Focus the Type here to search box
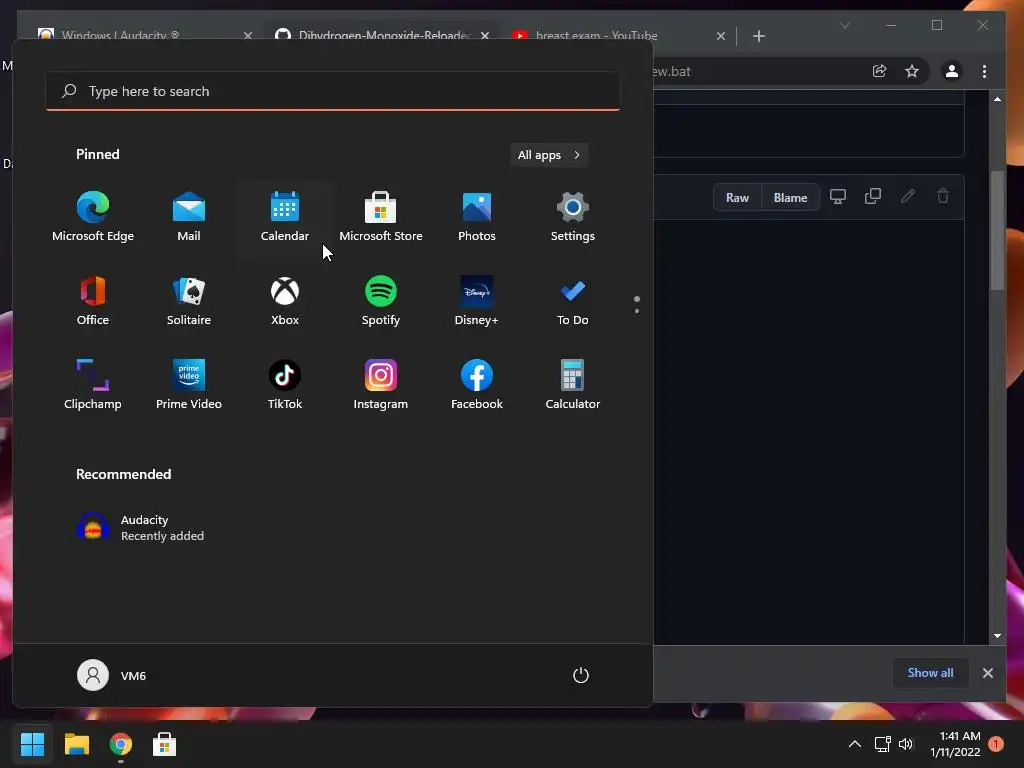 (x=333, y=91)
